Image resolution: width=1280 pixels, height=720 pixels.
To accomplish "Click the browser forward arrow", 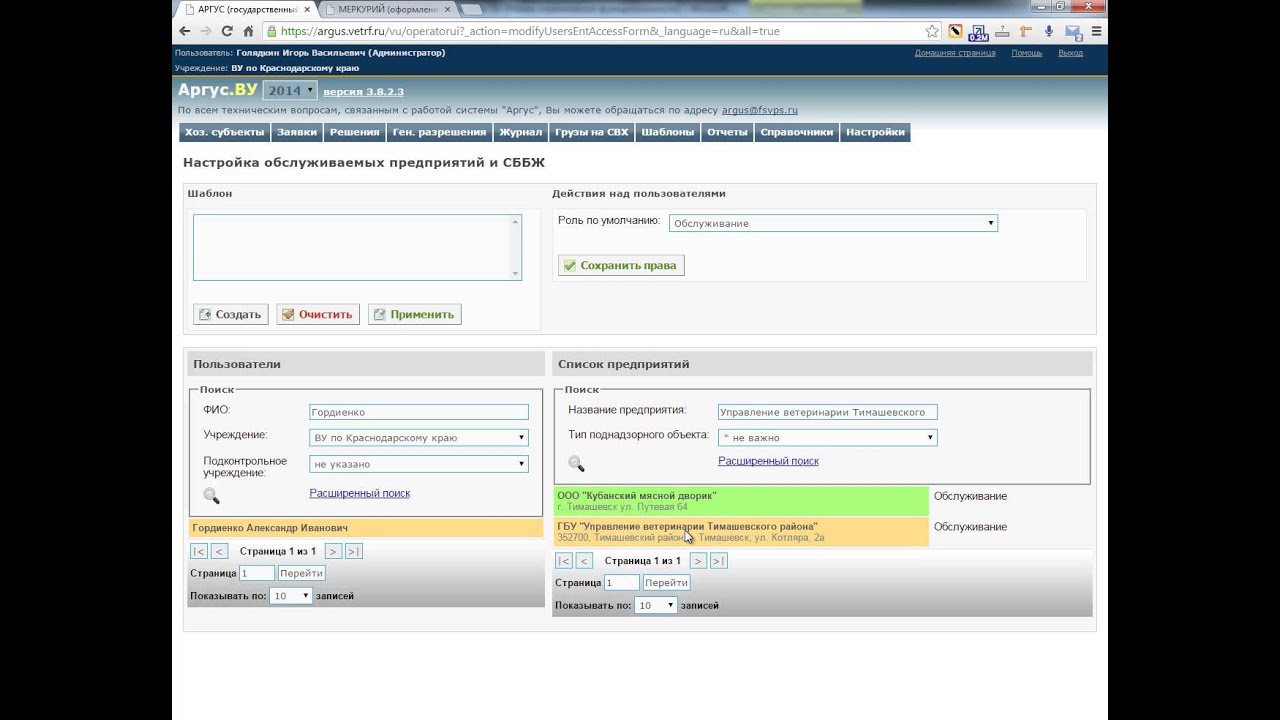I will 206,31.
